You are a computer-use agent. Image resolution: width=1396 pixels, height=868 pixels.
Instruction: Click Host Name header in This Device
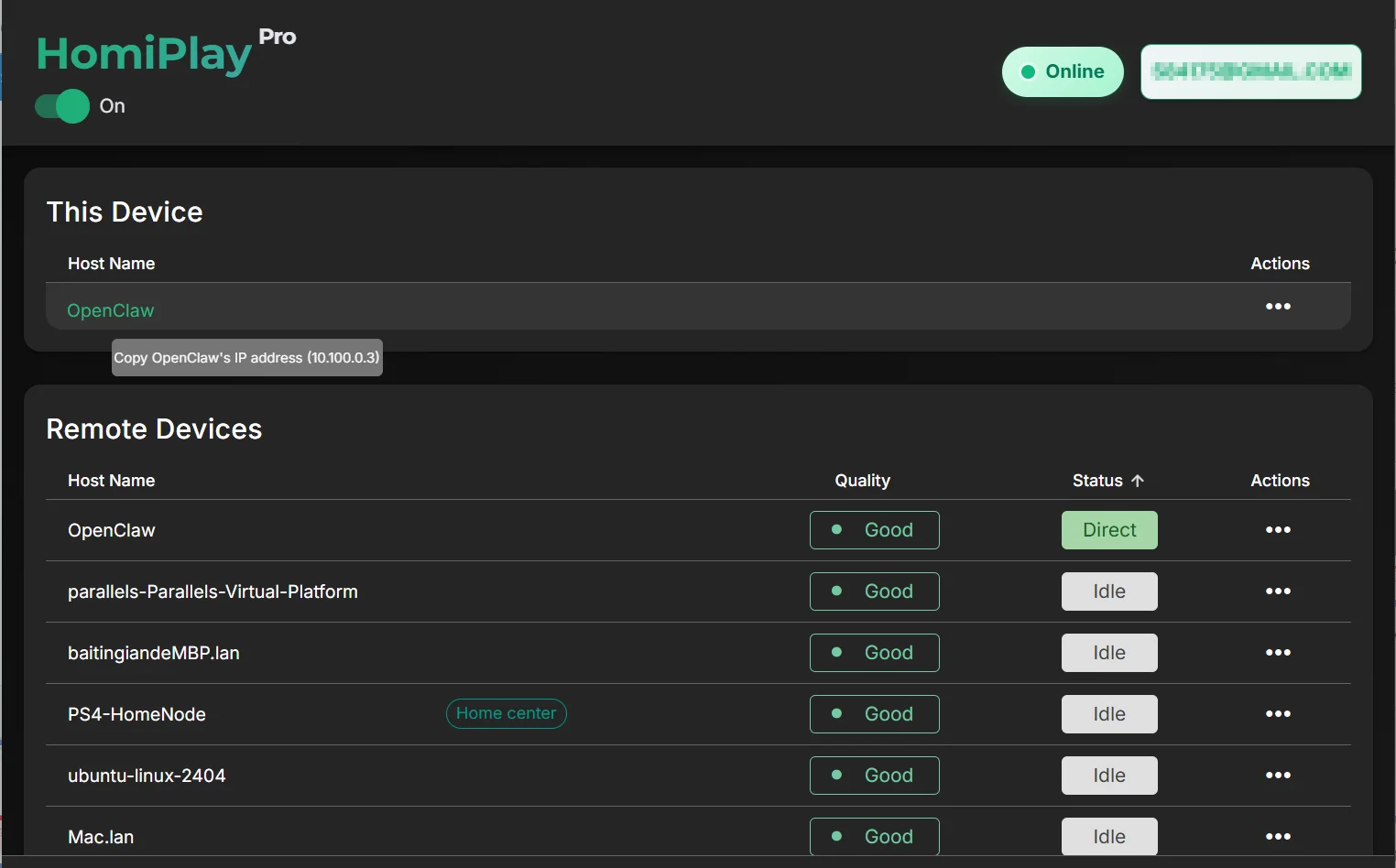(112, 264)
